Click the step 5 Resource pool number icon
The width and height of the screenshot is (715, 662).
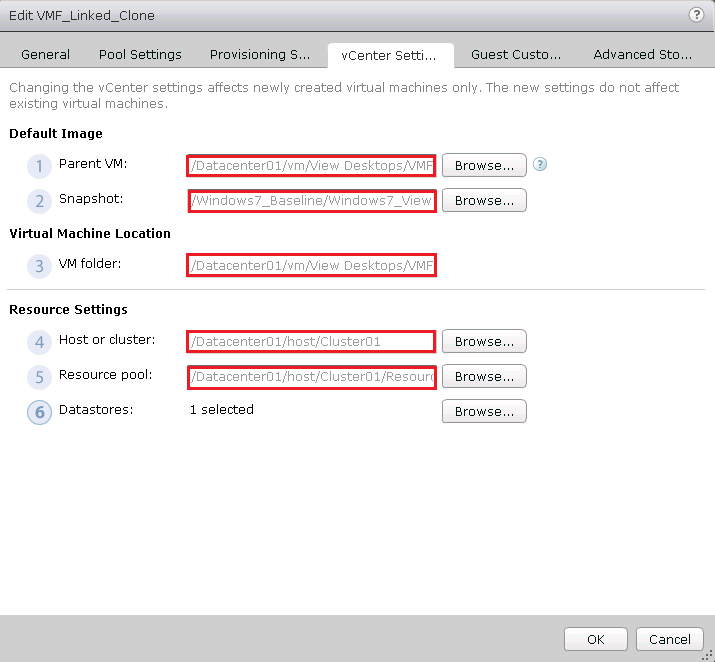pos(40,377)
